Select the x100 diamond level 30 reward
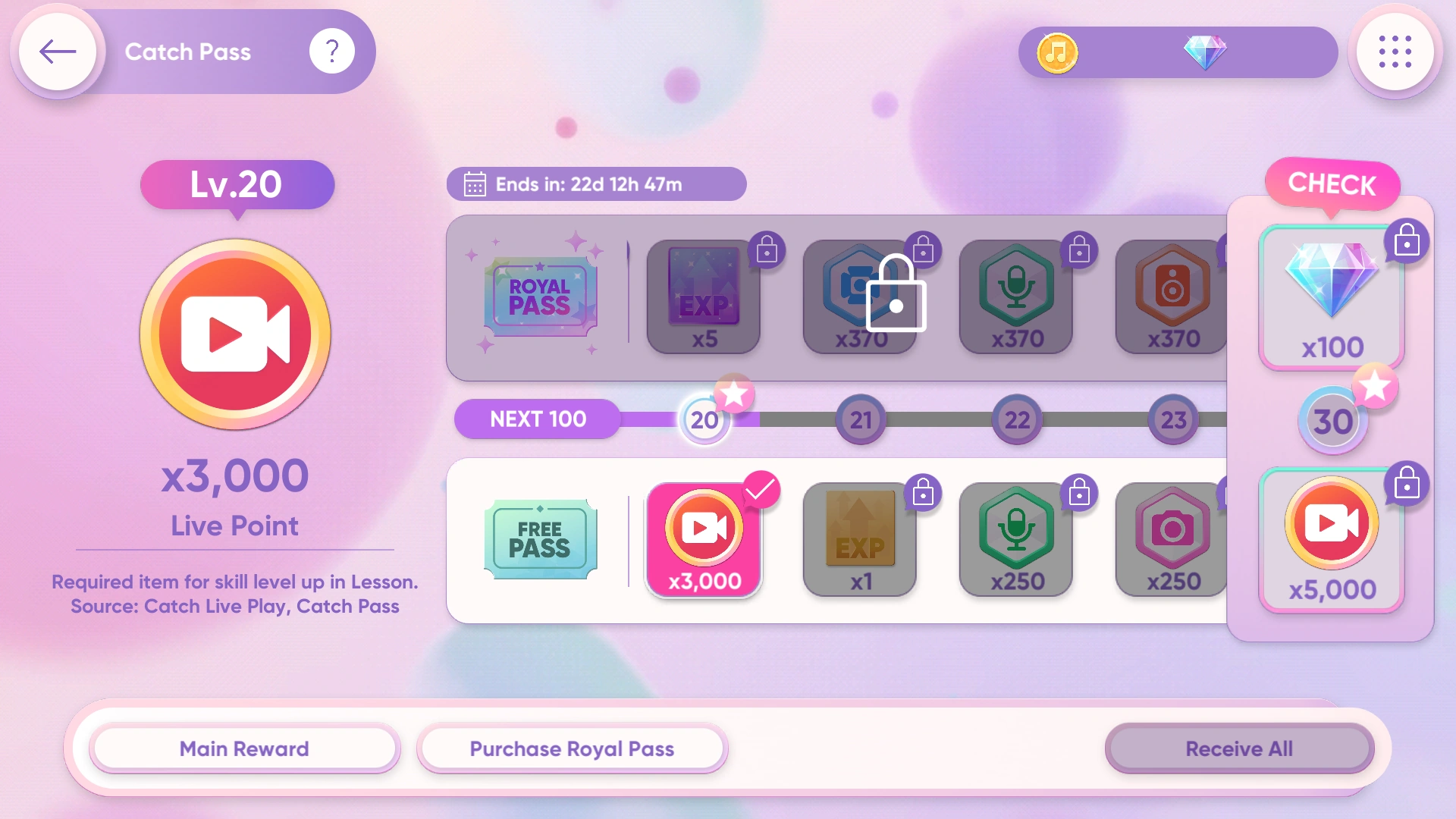The height and width of the screenshot is (819, 1456). coord(1332,297)
